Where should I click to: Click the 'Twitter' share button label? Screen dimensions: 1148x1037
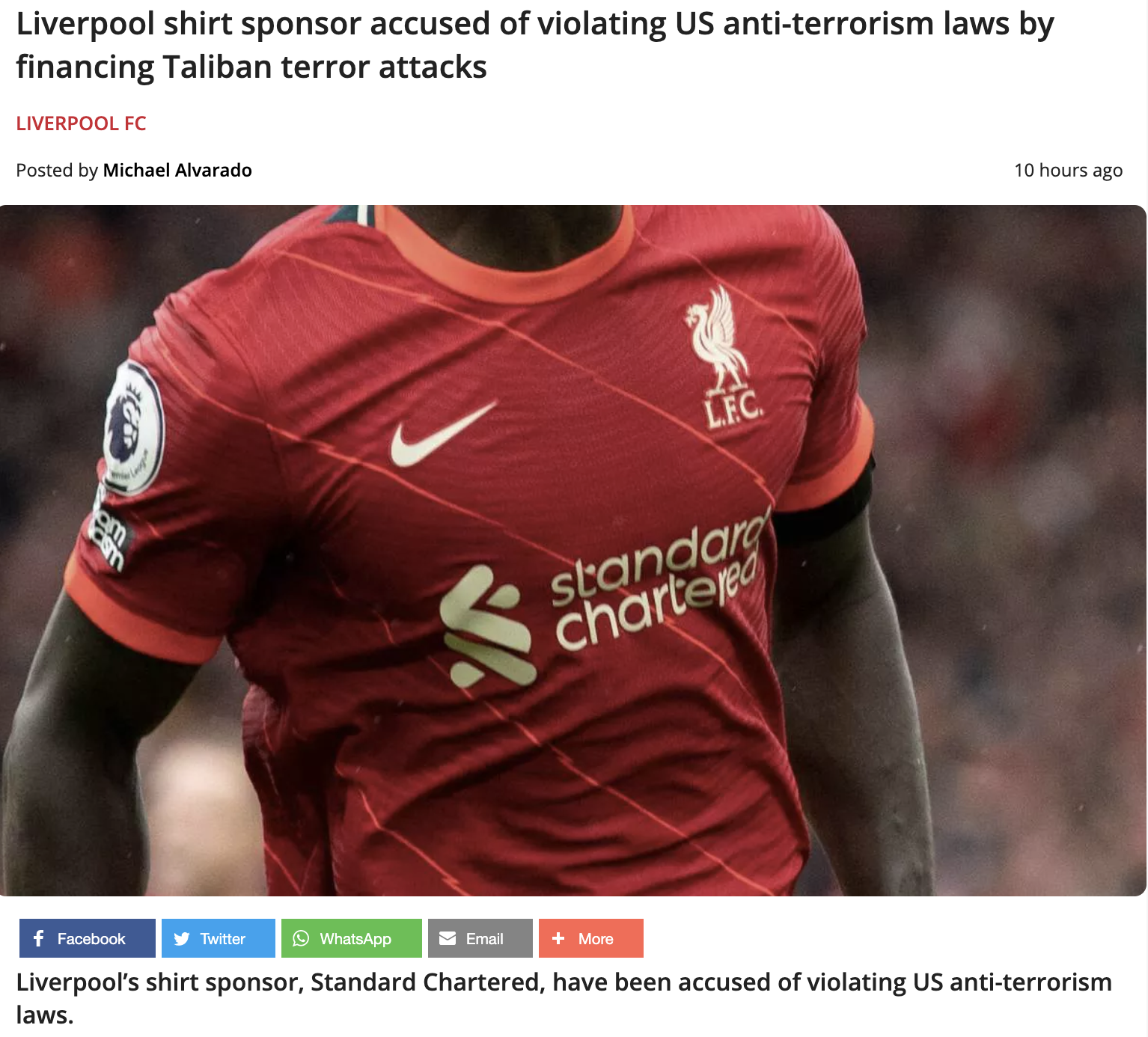click(222, 938)
